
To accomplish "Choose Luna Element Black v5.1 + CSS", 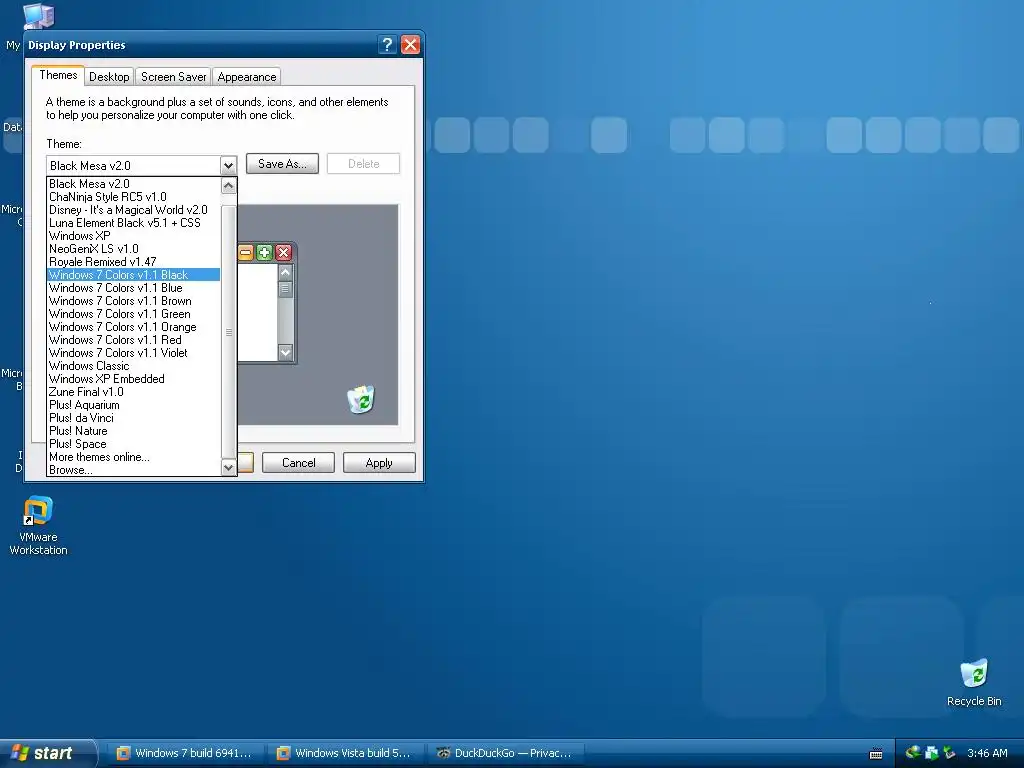I will click(133, 223).
